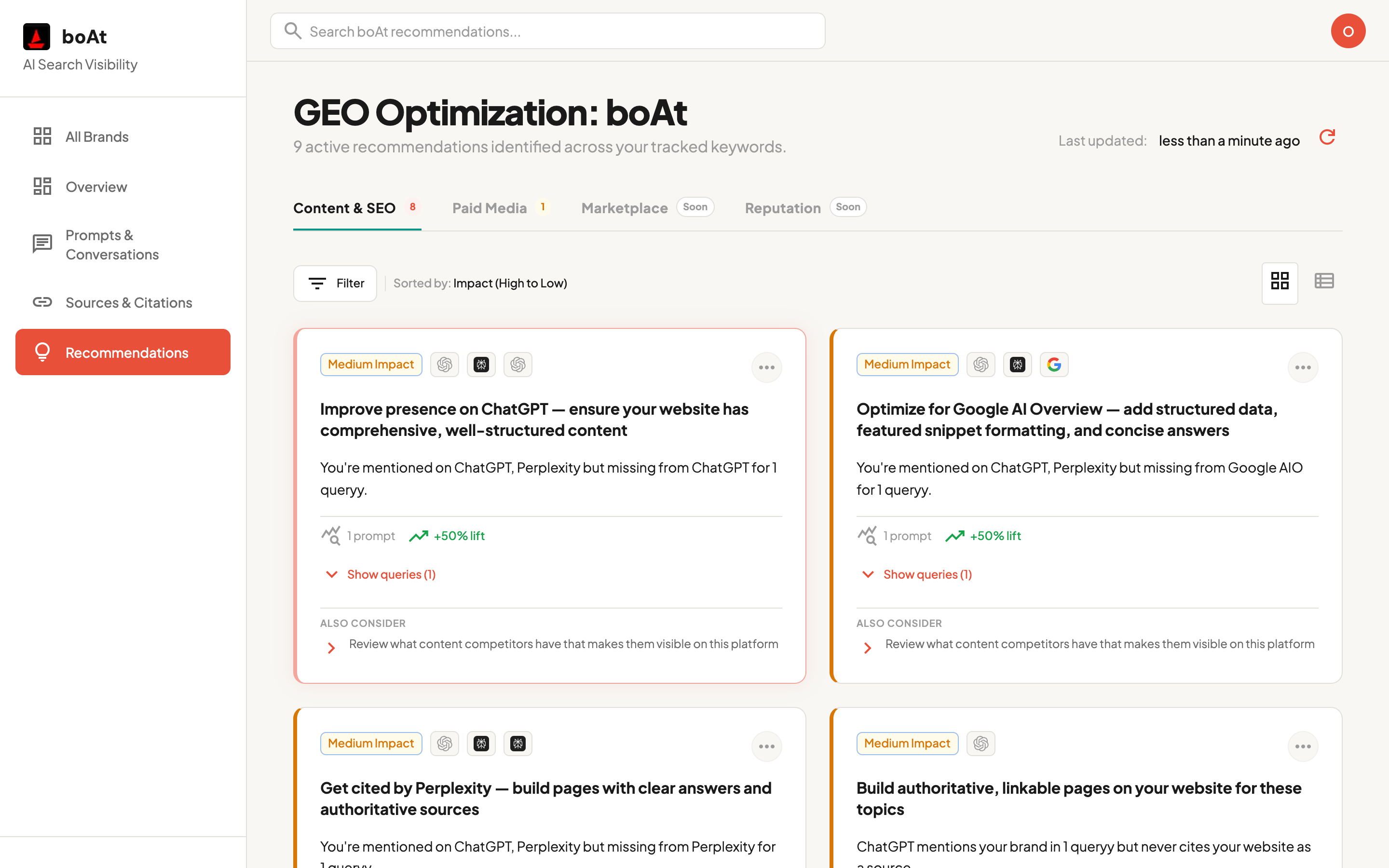
Task: Expand Show queries on the Google AI Overview card
Action: point(926,575)
